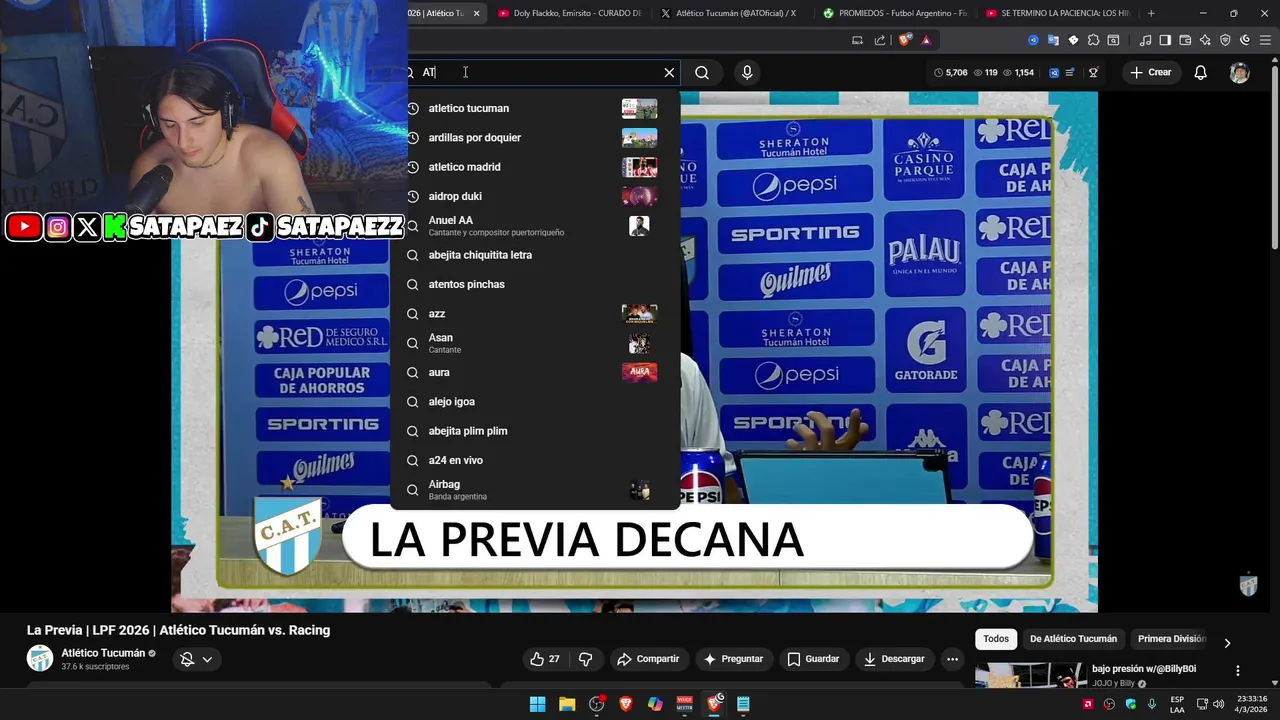Screen dimensions: 1280x720
Task: Click the share page icon in address bar
Action: [880, 40]
